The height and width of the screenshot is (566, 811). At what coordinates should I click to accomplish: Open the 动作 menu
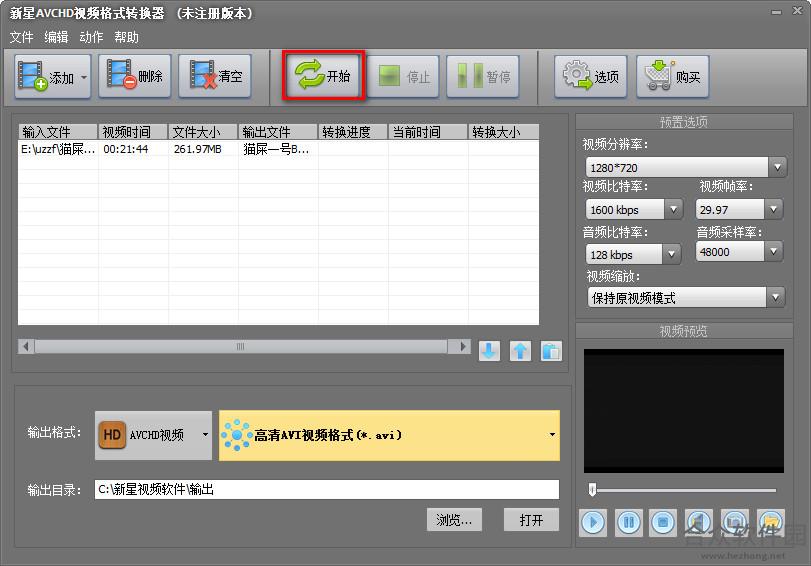point(91,37)
